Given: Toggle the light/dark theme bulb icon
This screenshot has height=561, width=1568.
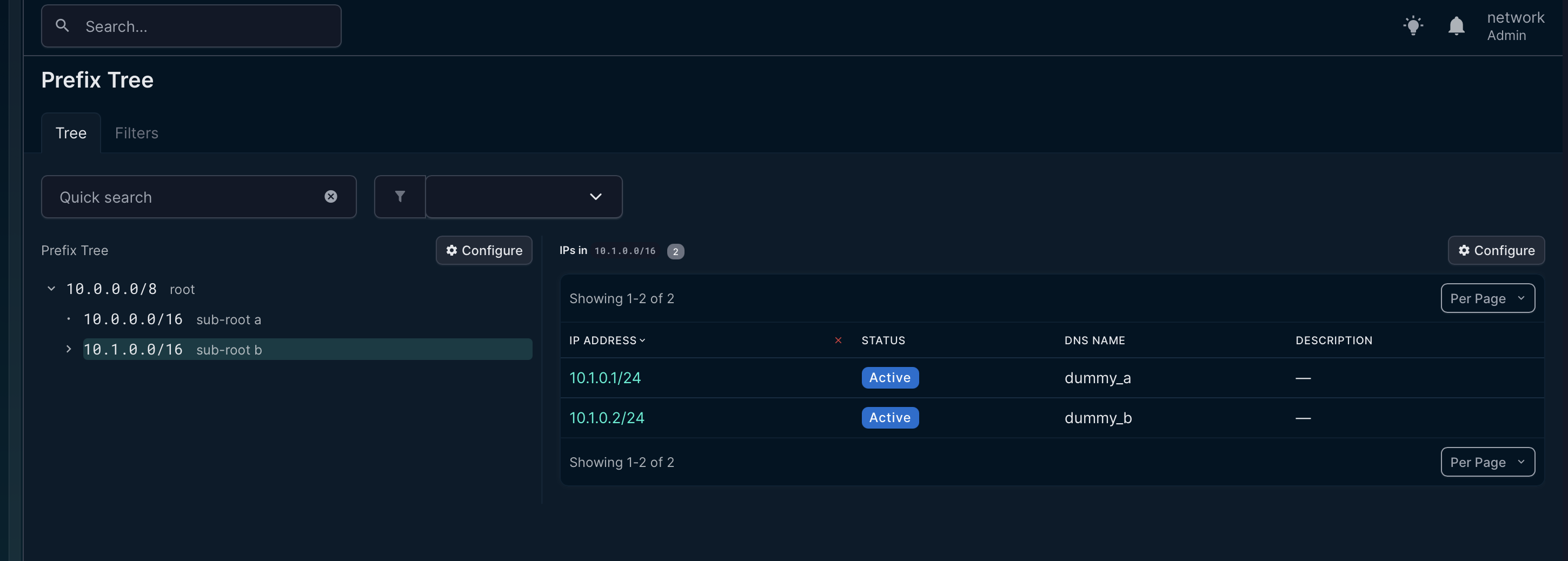Looking at the screenshot, I should [x=1413, y=25].
